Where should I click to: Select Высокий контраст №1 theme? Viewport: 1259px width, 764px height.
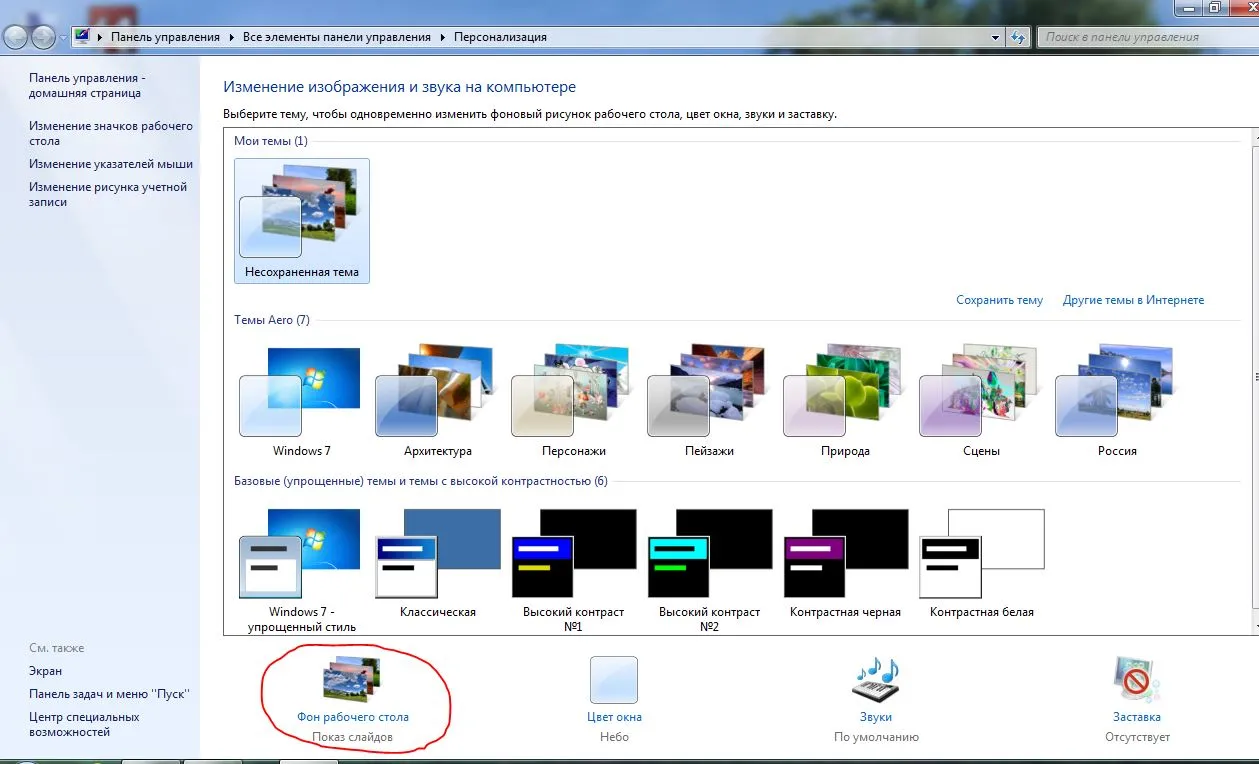click(573, 570)
